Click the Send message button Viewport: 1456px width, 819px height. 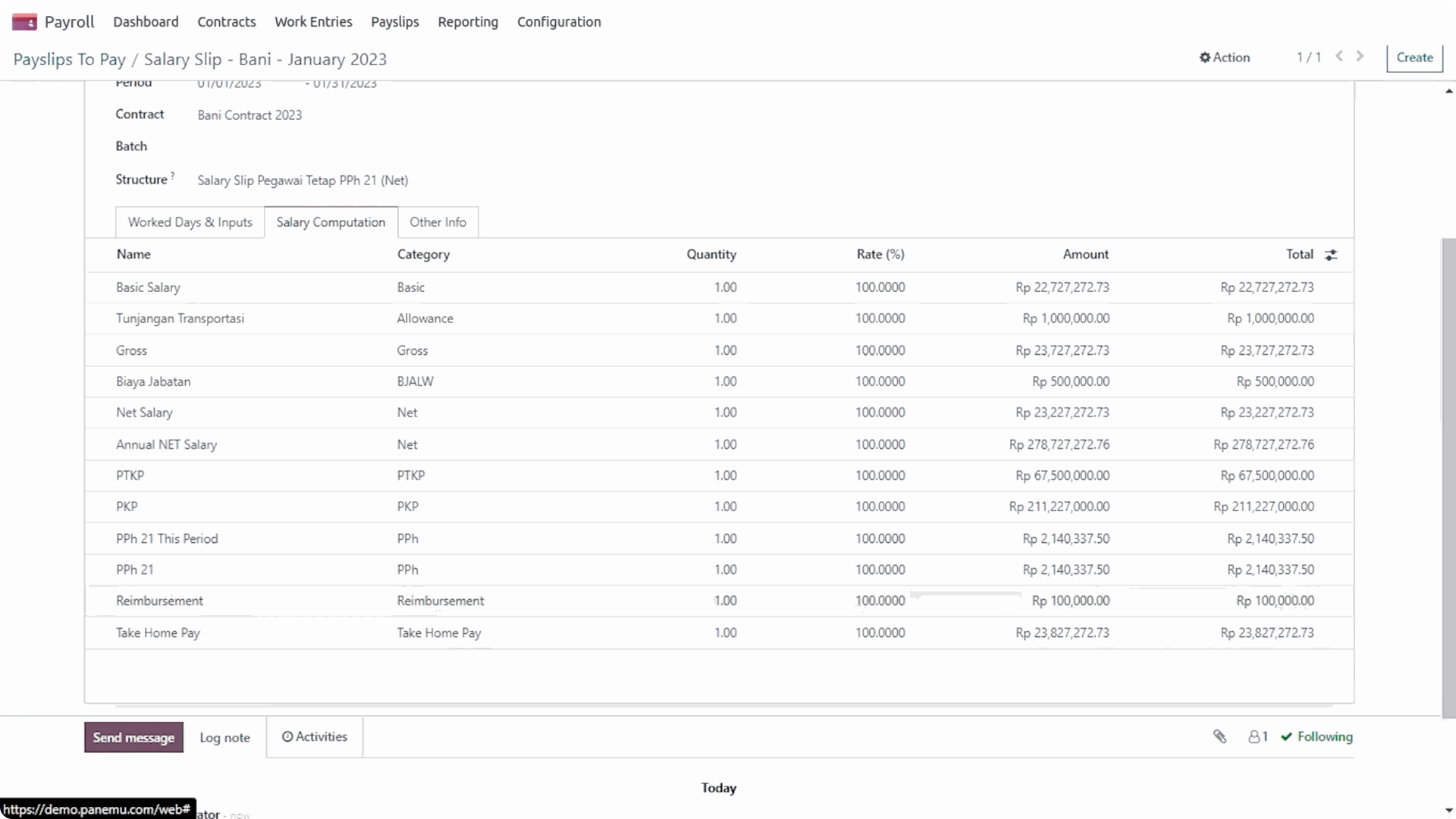coord(133,736)
